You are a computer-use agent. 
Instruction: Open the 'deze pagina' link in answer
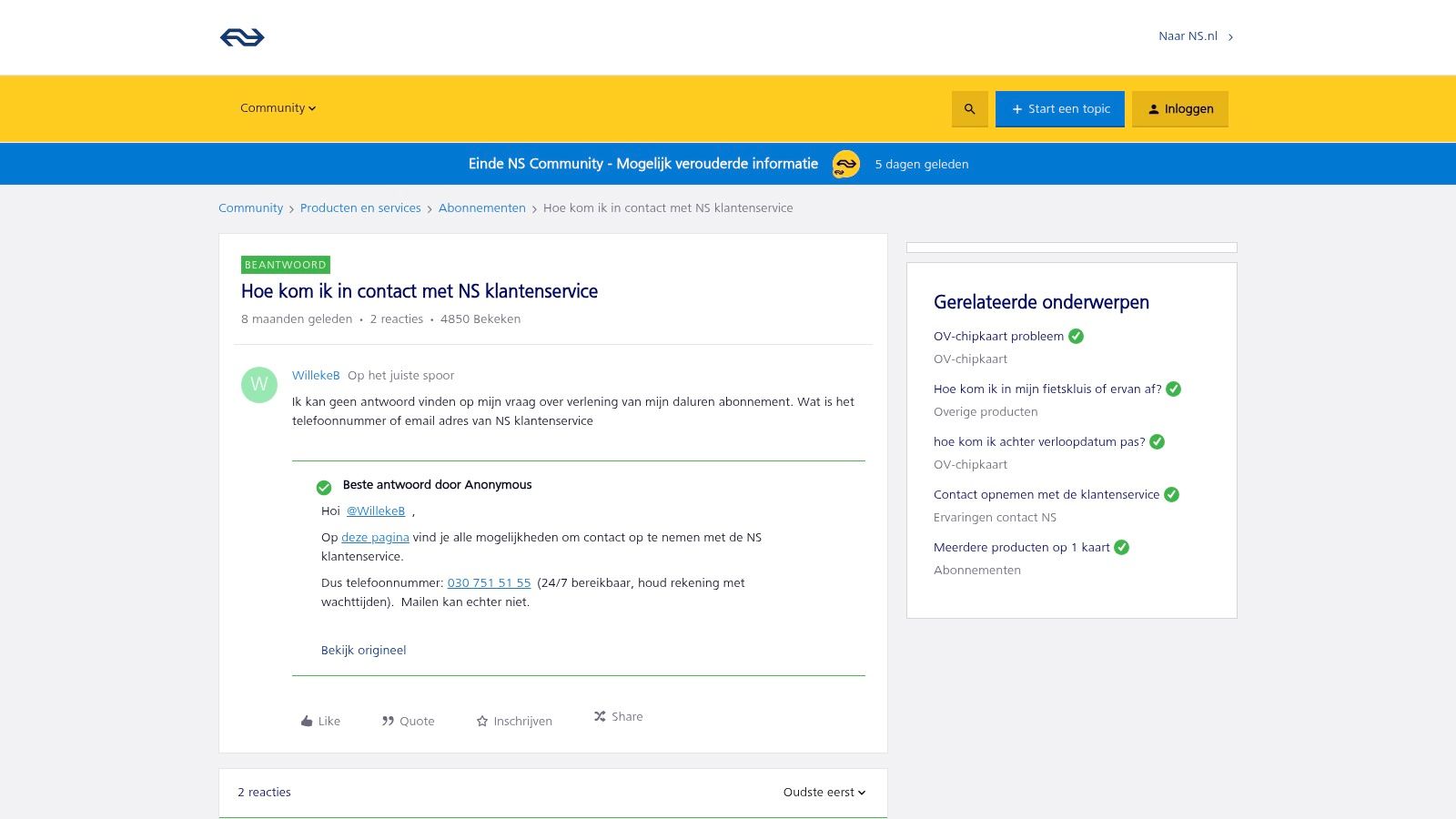[375, 538]
